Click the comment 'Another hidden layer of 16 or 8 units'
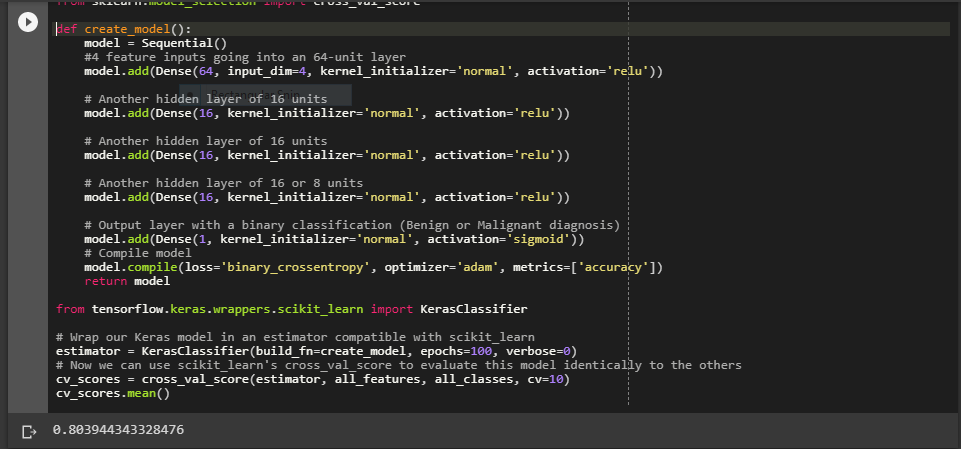 (224, 183)
